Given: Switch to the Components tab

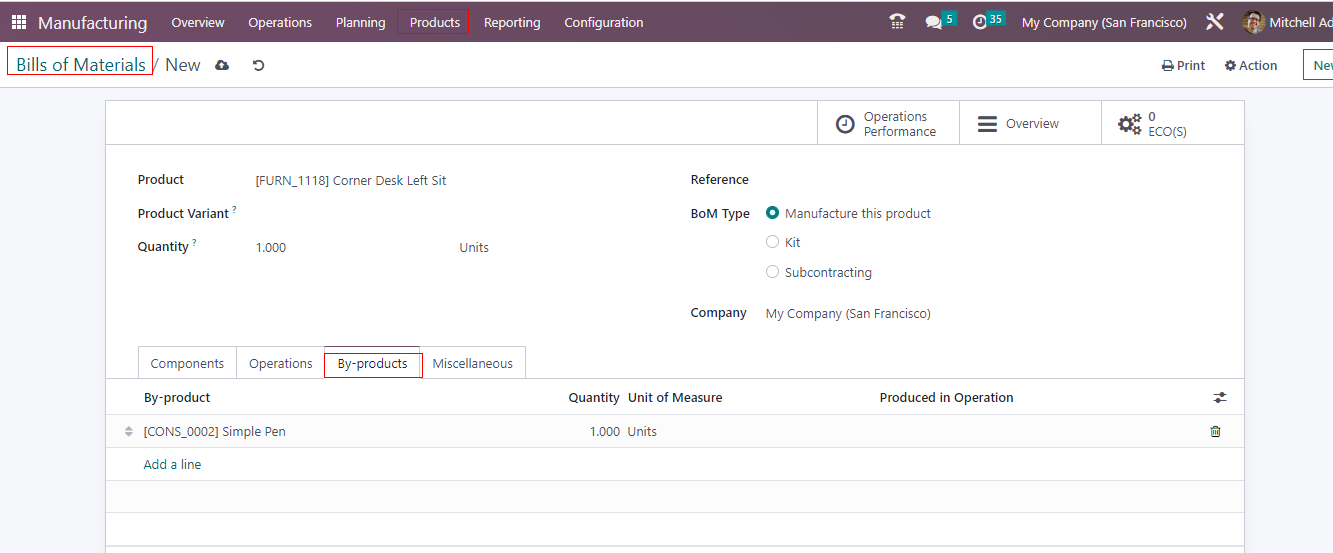Looking at the screenshot, I should point(187,364).
